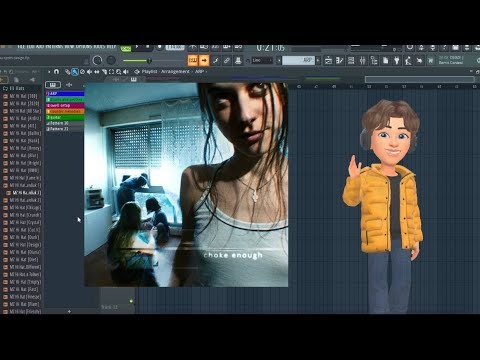Viewport: 480px width, 360px height.
Task: Open the PATTERNS menu
Action: 55,47
